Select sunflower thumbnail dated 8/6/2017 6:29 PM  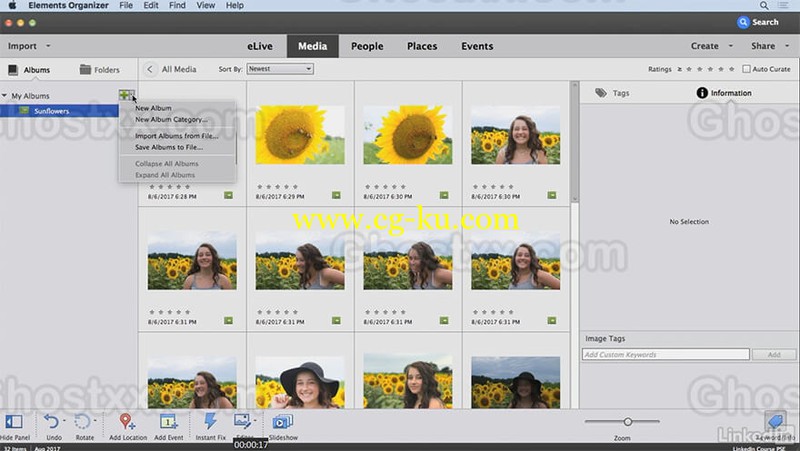click(x=300, y=135)
